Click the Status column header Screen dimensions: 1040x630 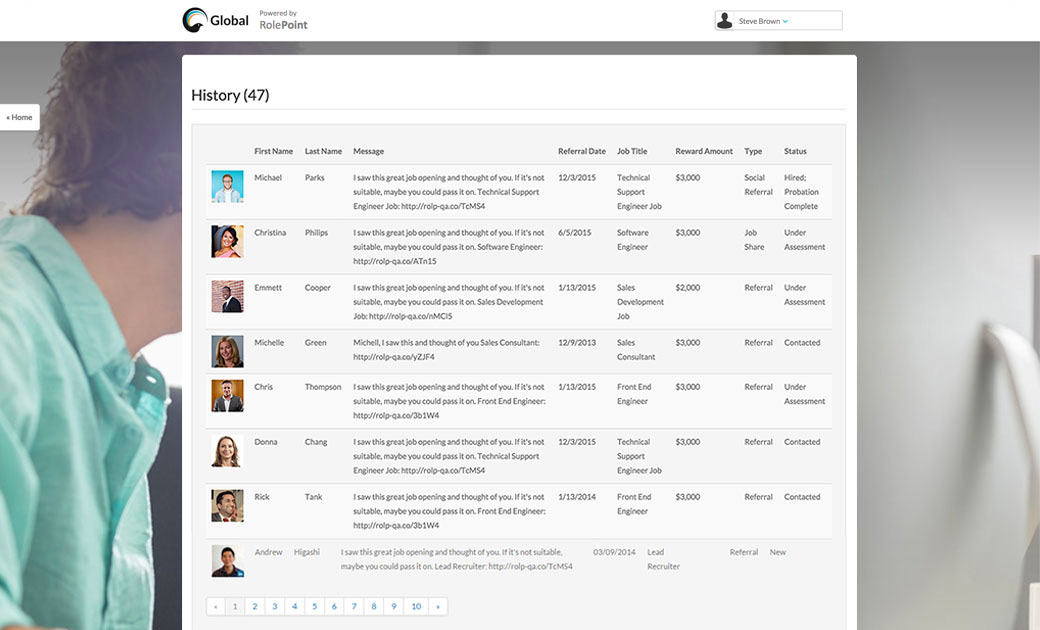795,152
